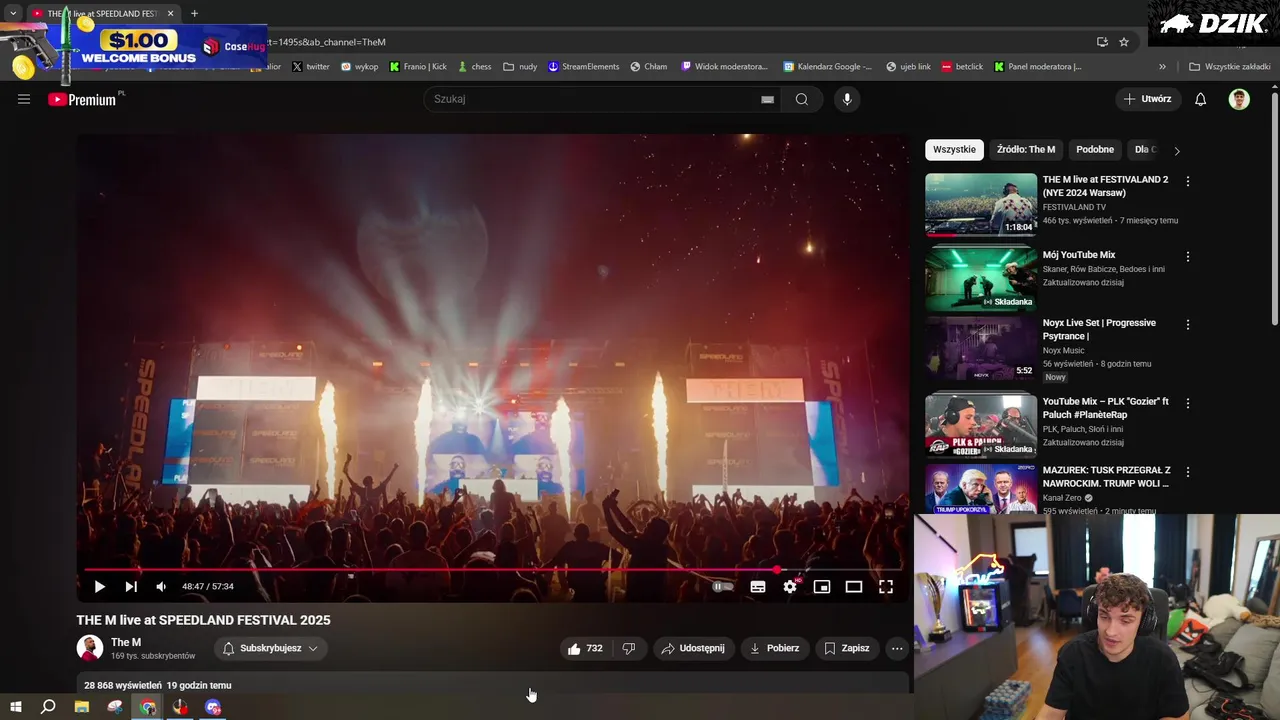
Task: Open more actions menu under video
Action: [897, 648]
